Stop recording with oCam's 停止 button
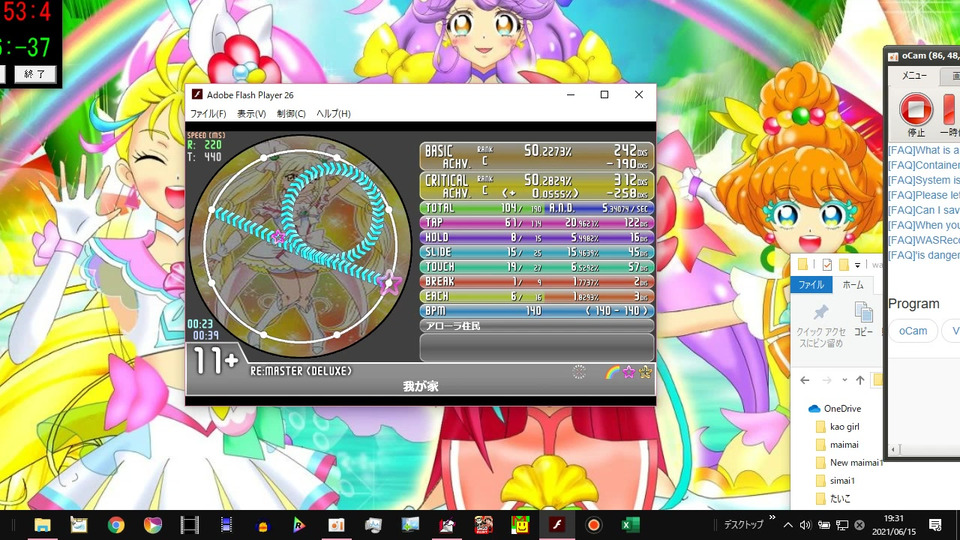 click(x=916, y=114)
